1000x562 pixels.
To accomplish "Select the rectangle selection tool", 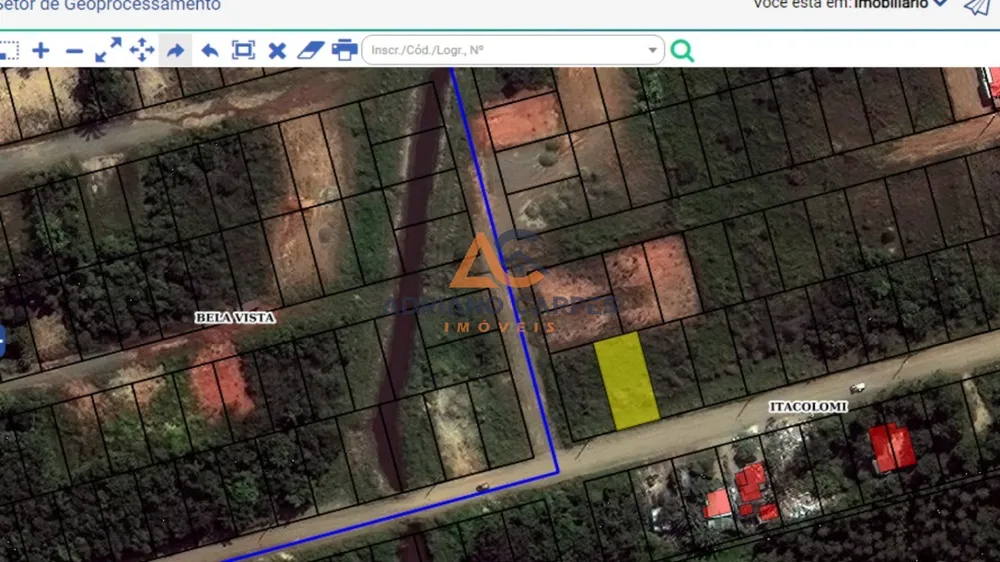I will [8, 50].
